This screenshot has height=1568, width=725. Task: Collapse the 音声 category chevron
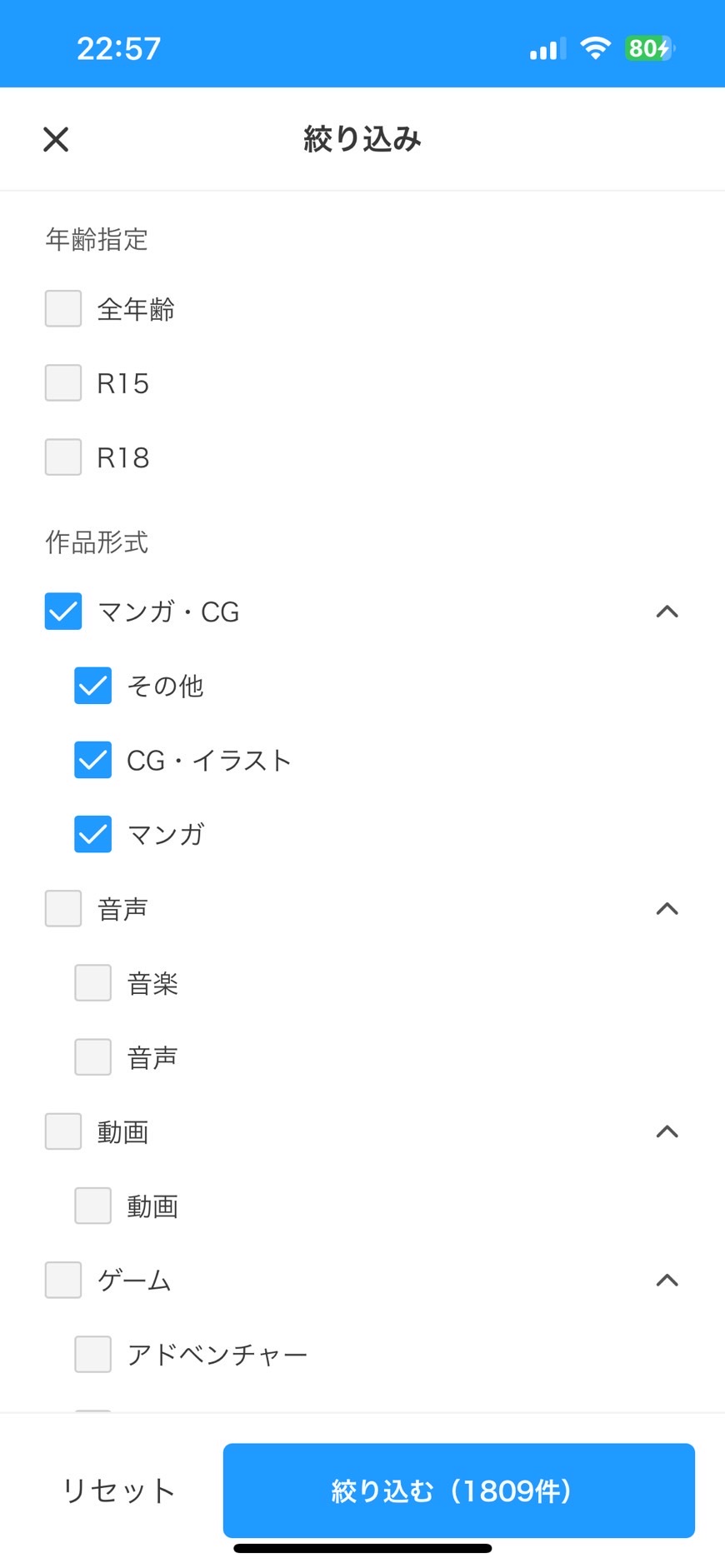667,908
